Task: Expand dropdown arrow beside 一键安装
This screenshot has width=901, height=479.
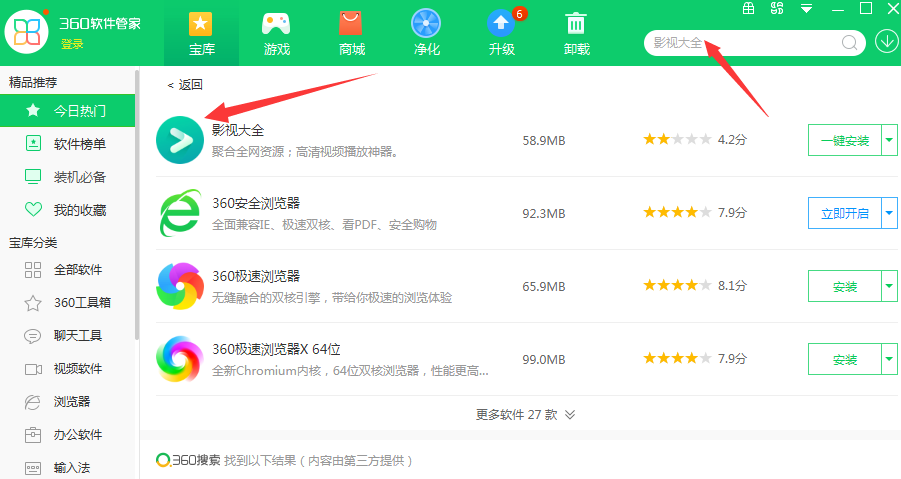Action: 889,140
